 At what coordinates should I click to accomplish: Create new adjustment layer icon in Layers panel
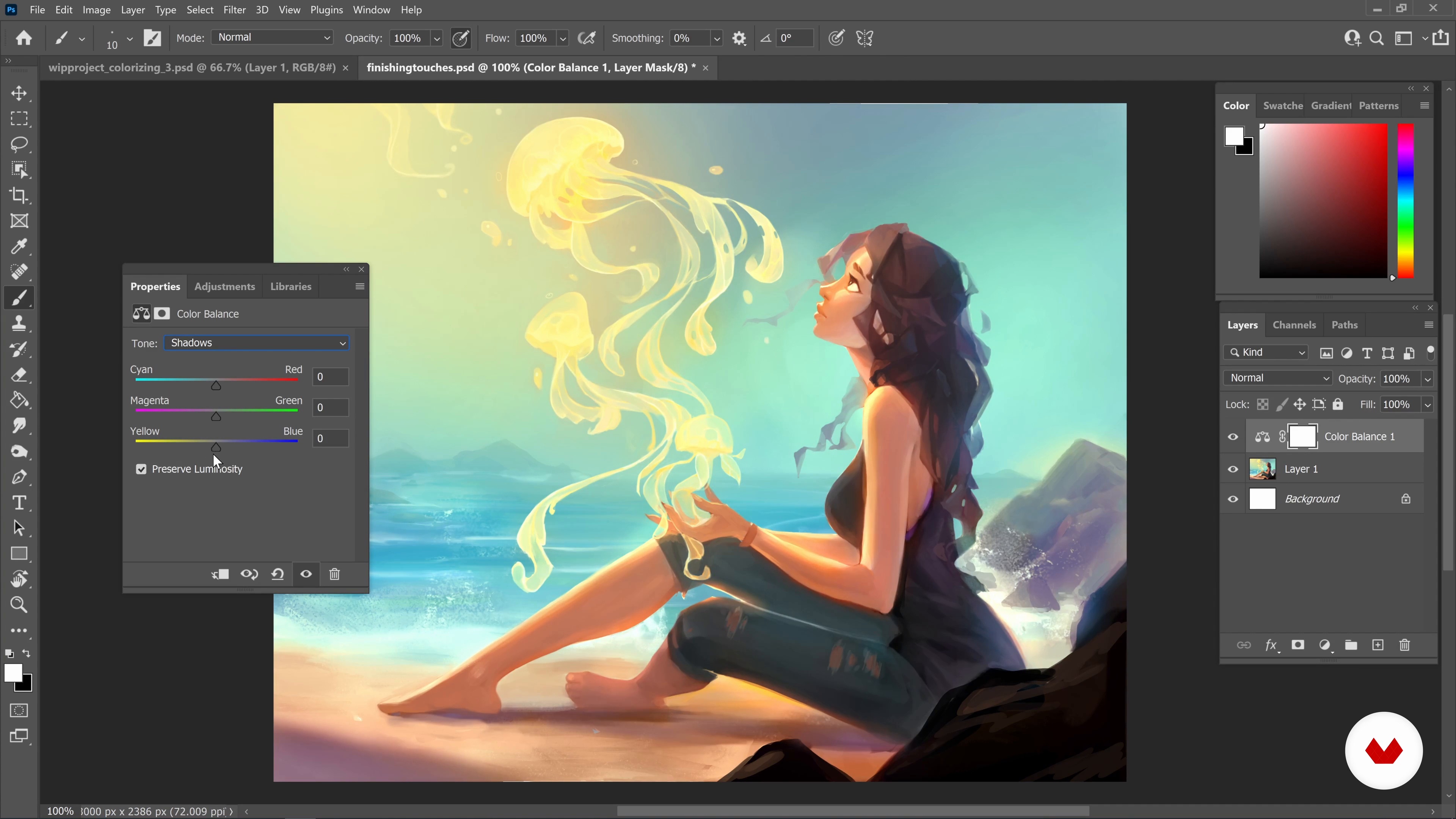[x=1325, y=645]
